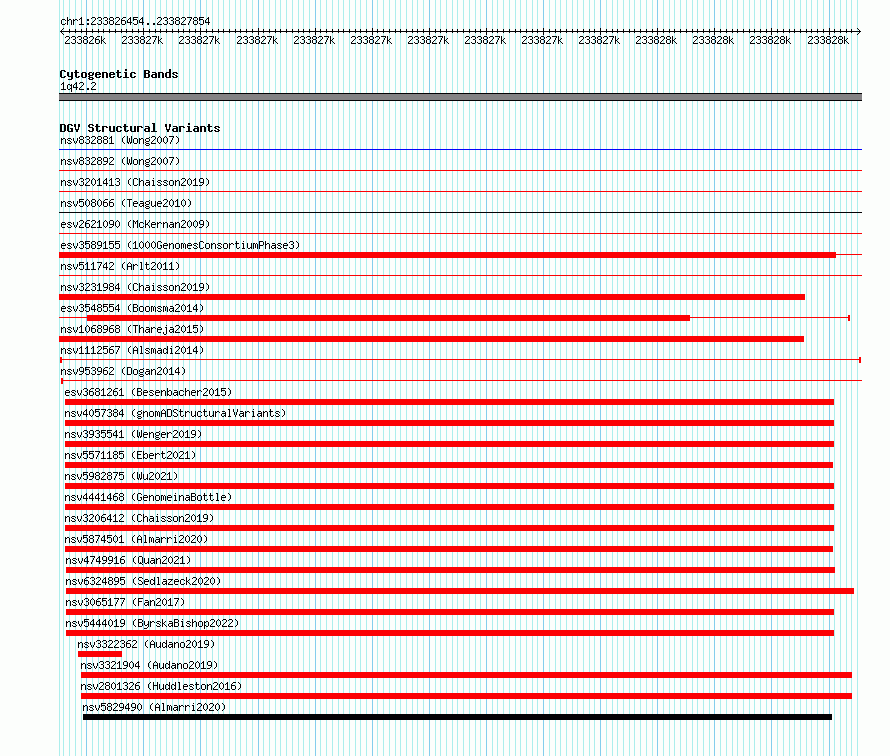Open nsv3935541 (Wenger2019) variant label

click(133, 434)
